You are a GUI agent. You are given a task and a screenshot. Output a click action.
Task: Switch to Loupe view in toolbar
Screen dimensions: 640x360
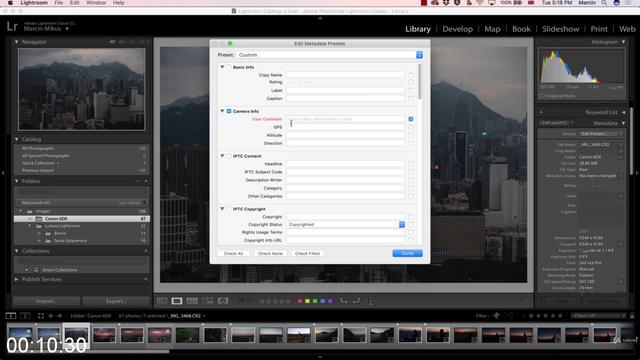tap(177, 301)
